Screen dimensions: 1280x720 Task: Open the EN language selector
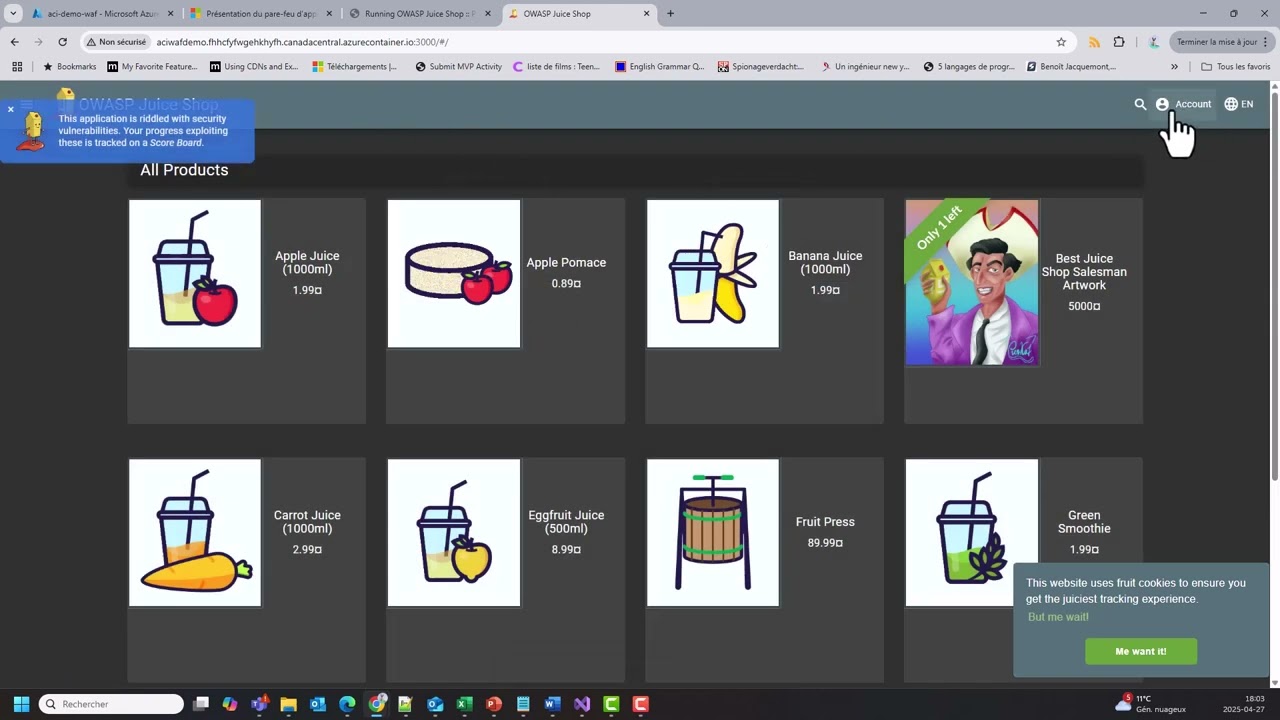pos(1238,104)
